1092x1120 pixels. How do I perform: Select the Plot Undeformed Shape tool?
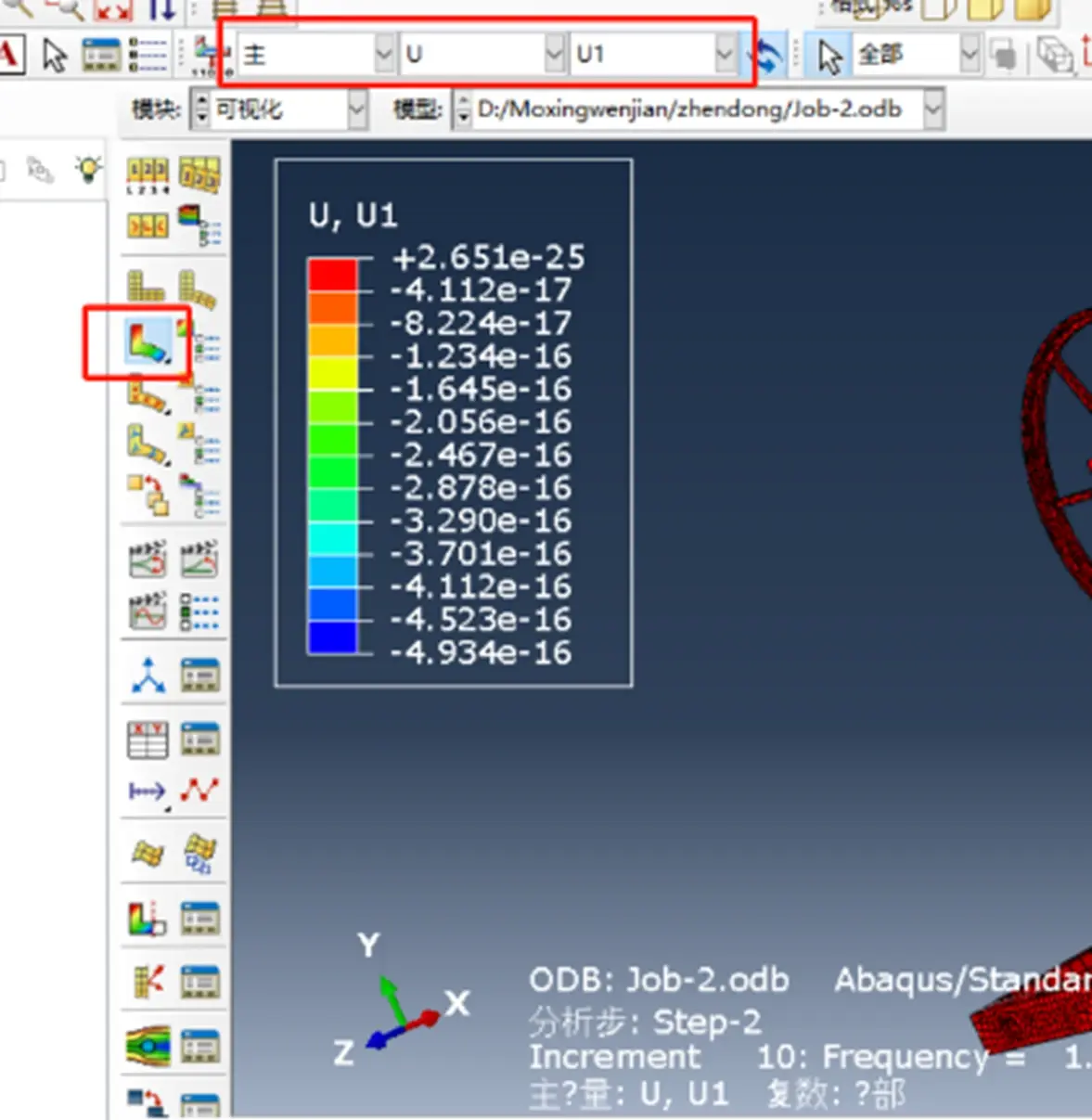tap(146, 285)
